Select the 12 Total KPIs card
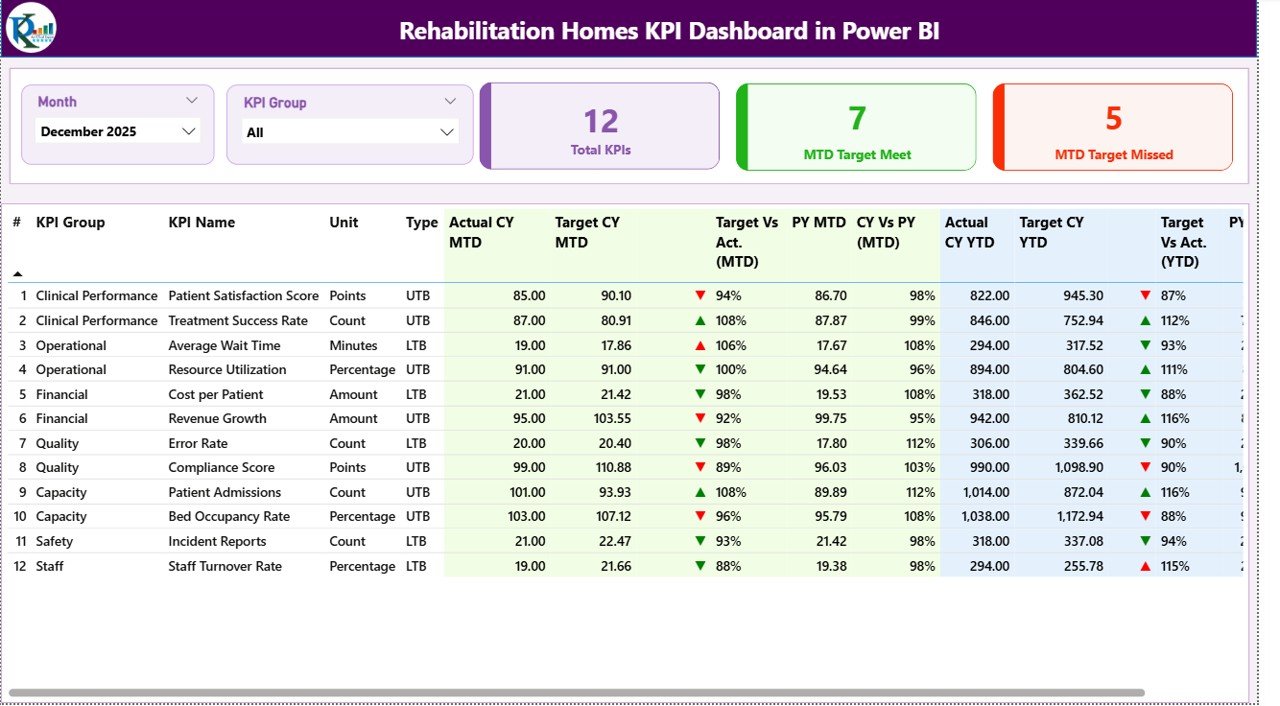 click(599, 126)
